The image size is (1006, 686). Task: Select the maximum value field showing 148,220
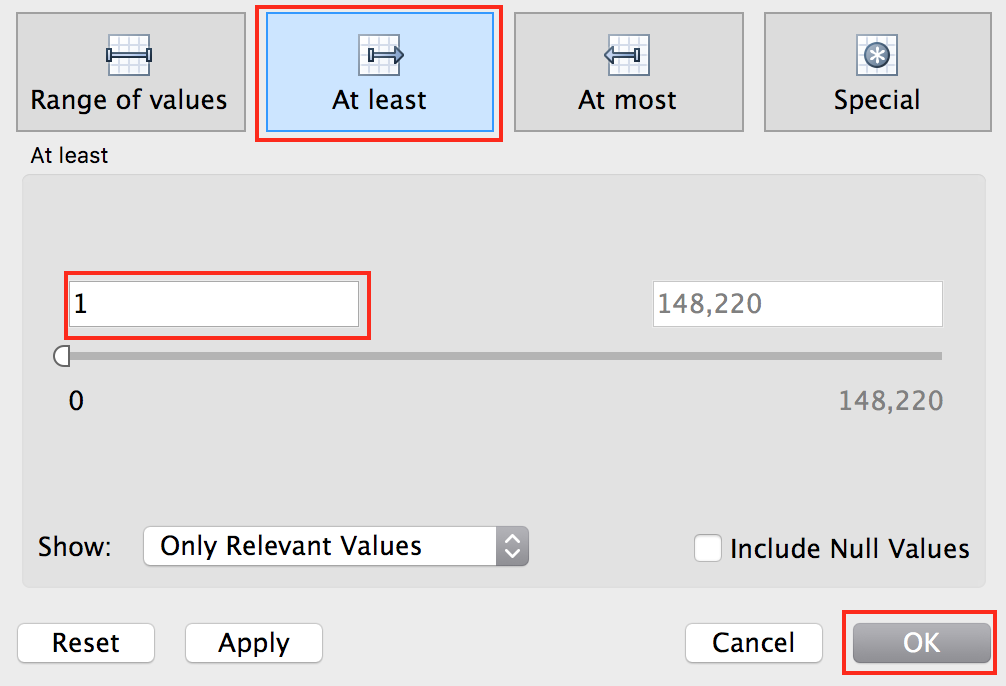(797, 304)
